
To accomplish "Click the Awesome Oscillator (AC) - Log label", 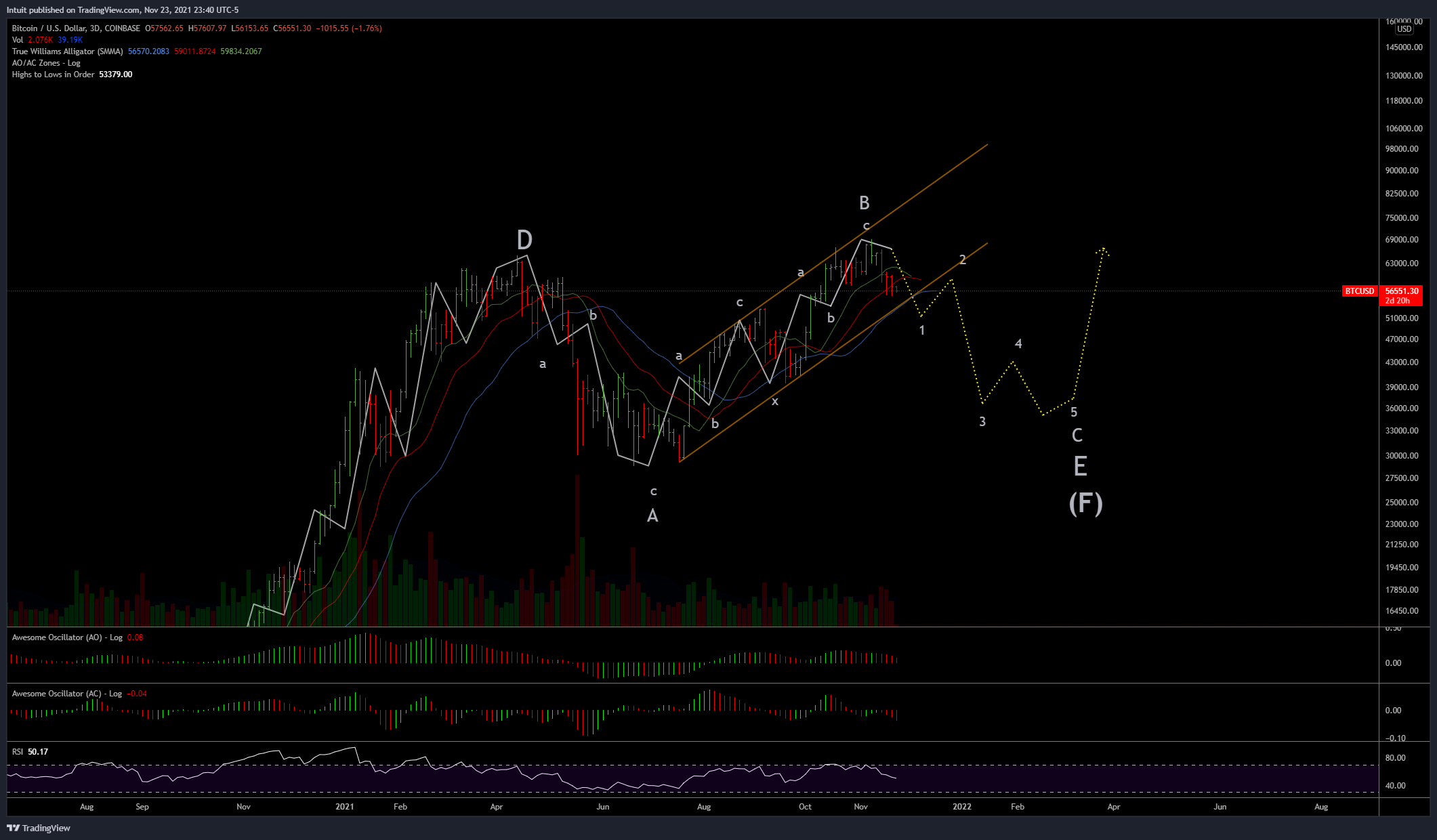I will (x=67, y=694).
